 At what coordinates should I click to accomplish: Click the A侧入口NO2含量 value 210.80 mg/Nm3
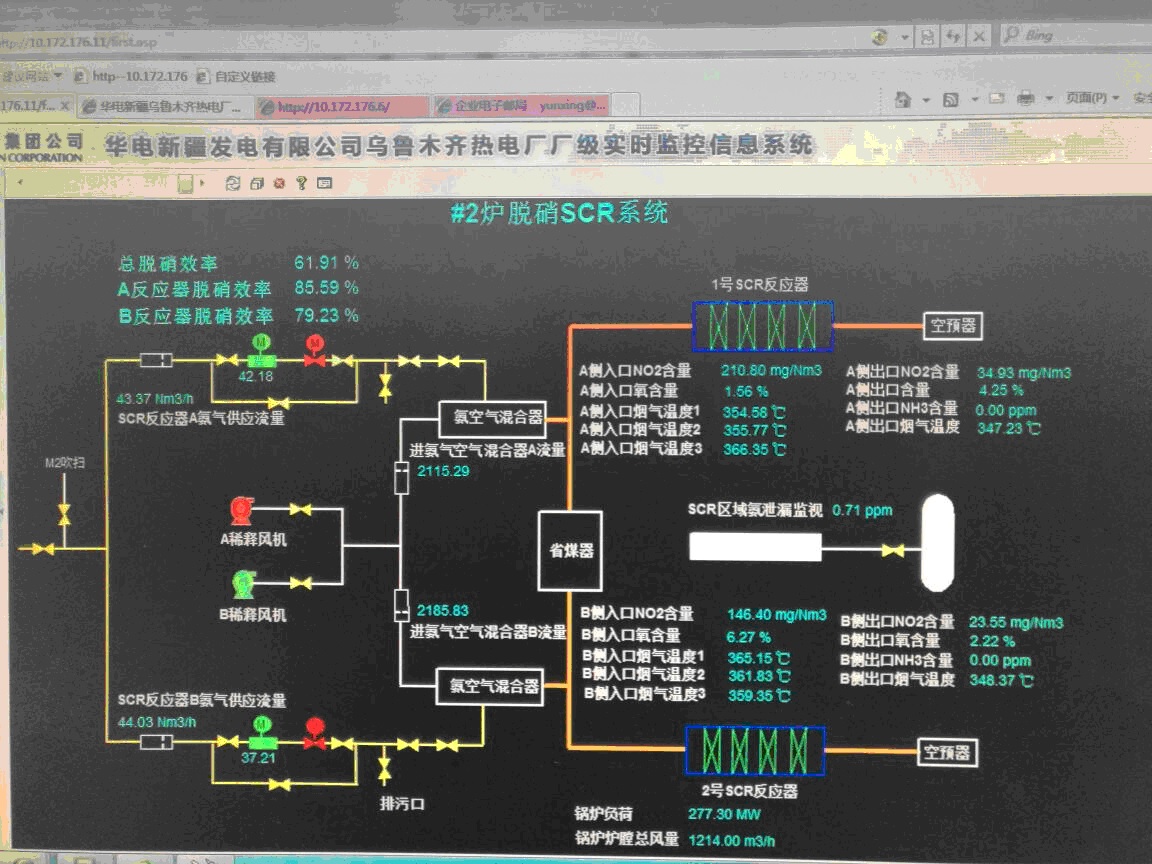coord(771,371)
